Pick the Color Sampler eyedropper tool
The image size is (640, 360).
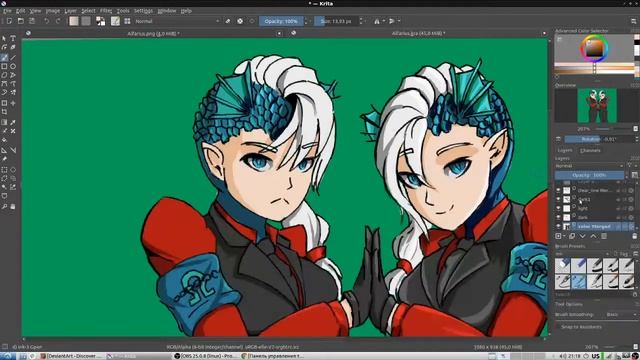coord(13,122)
